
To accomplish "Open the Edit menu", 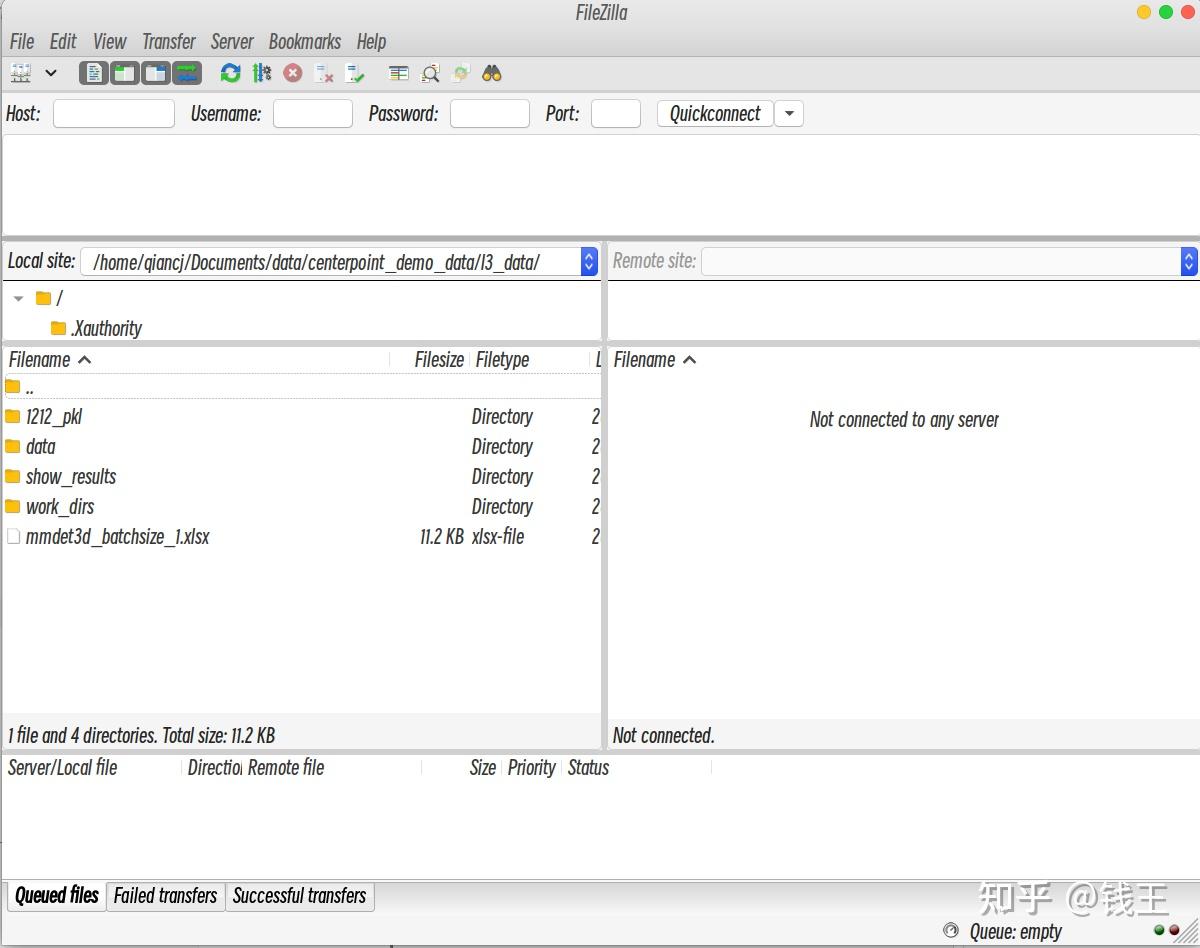I will pyautogui.click(x=63, y=42).
